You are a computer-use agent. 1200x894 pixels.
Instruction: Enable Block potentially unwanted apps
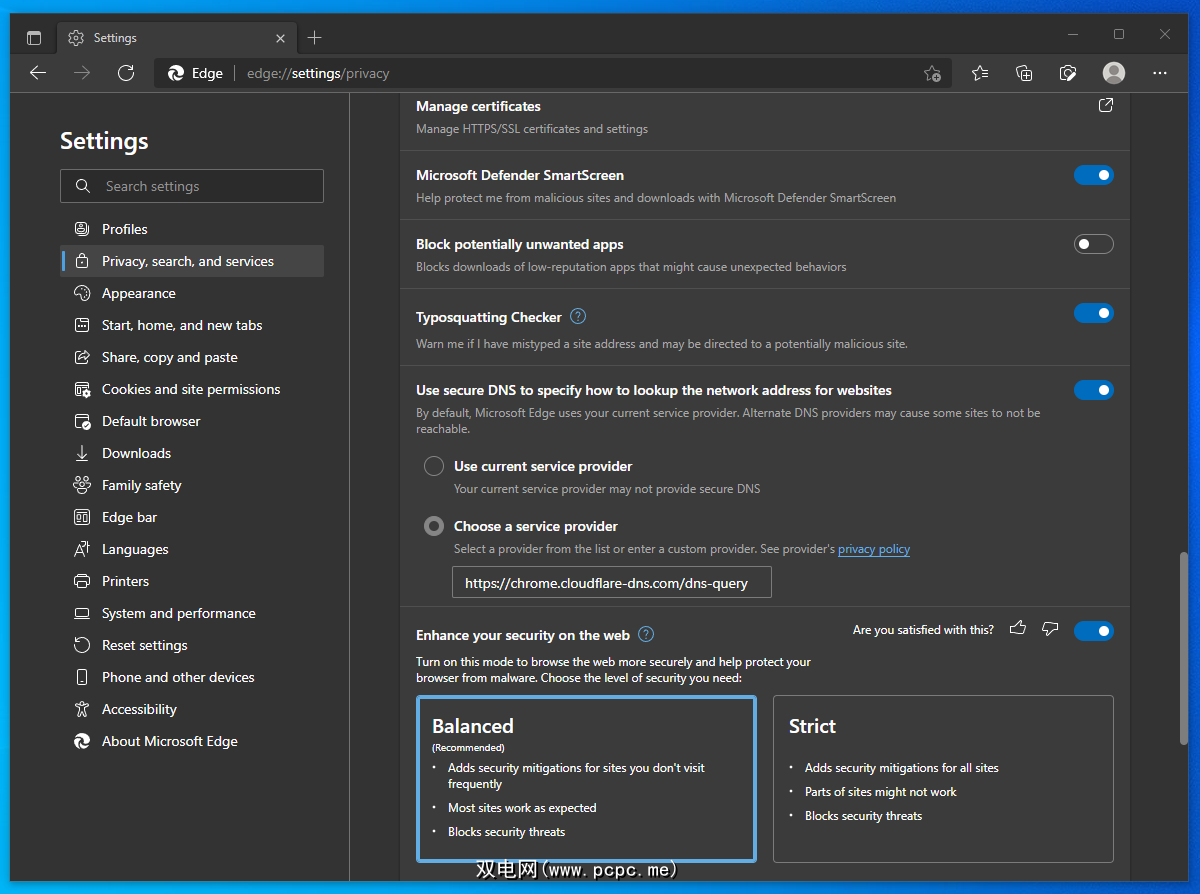[1093, 244]
